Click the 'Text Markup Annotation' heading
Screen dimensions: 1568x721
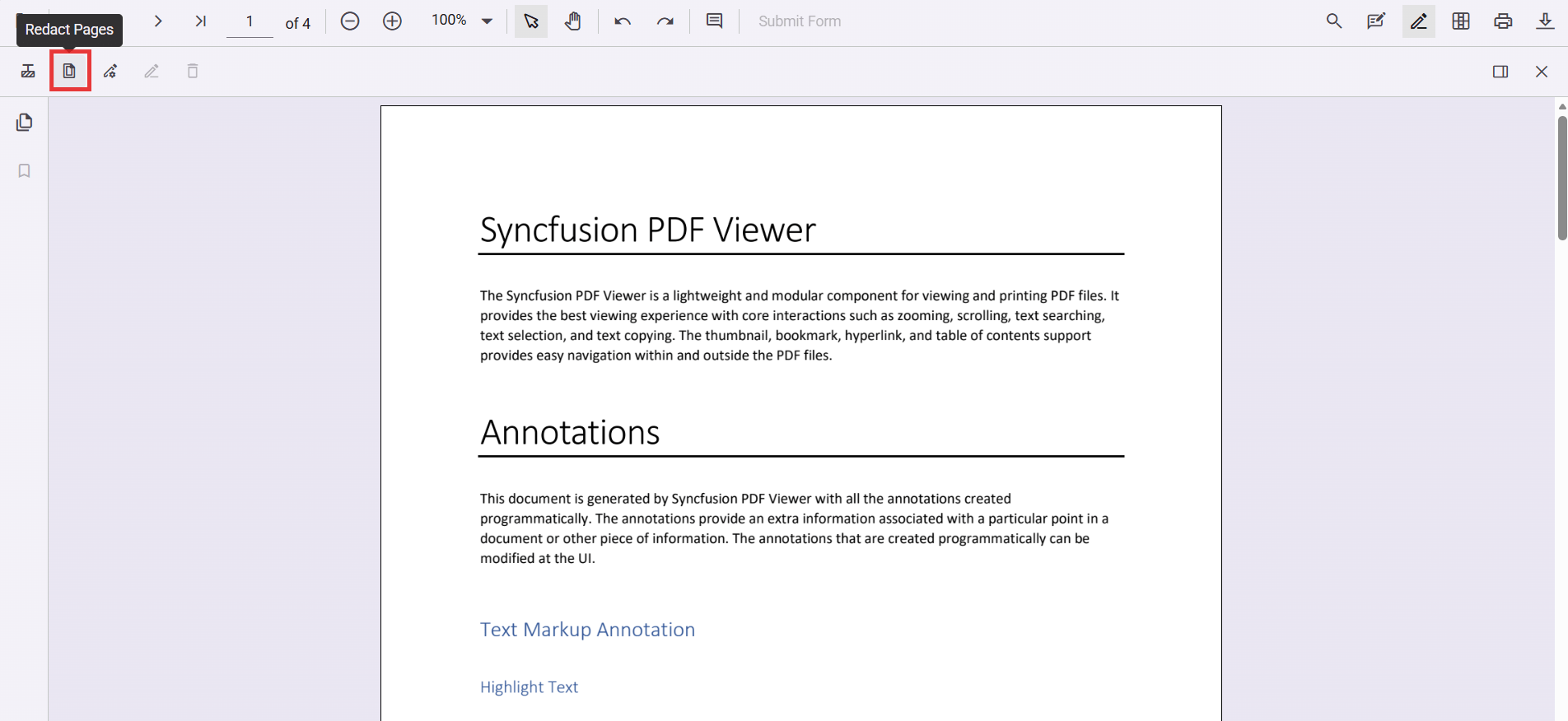[x=588, y=630]
